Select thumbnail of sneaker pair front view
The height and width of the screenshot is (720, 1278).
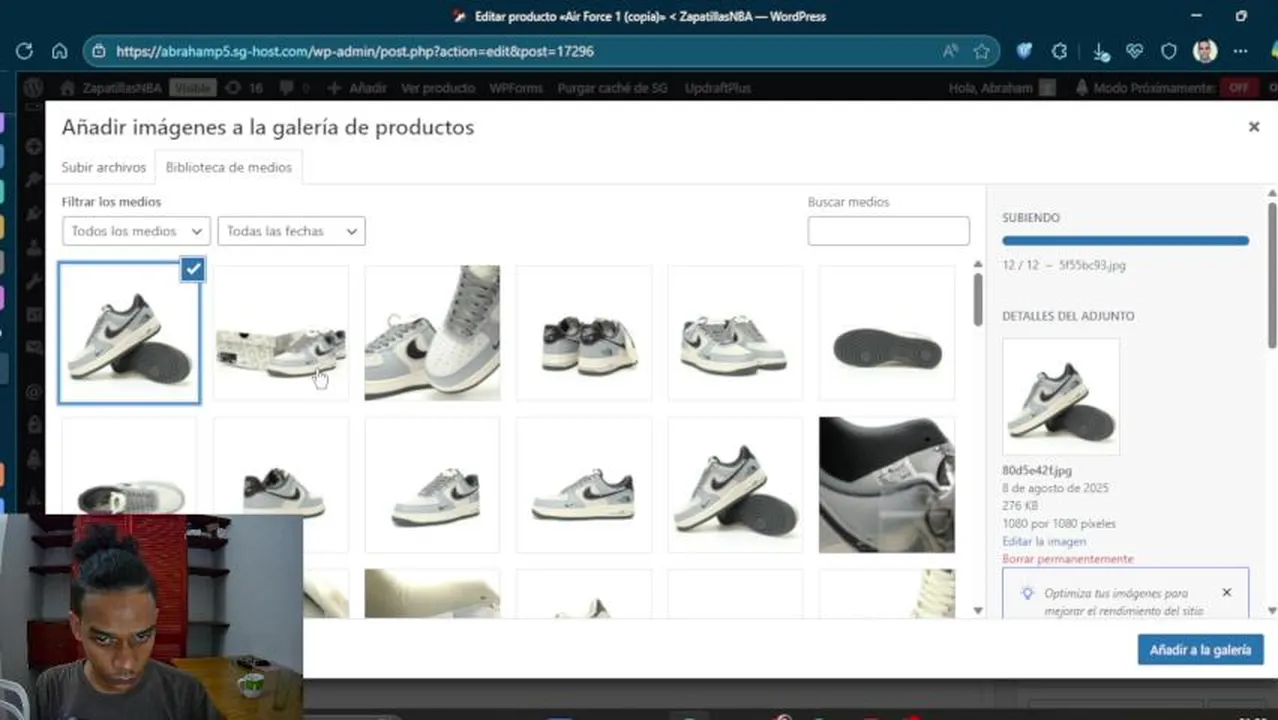[735, 333]
